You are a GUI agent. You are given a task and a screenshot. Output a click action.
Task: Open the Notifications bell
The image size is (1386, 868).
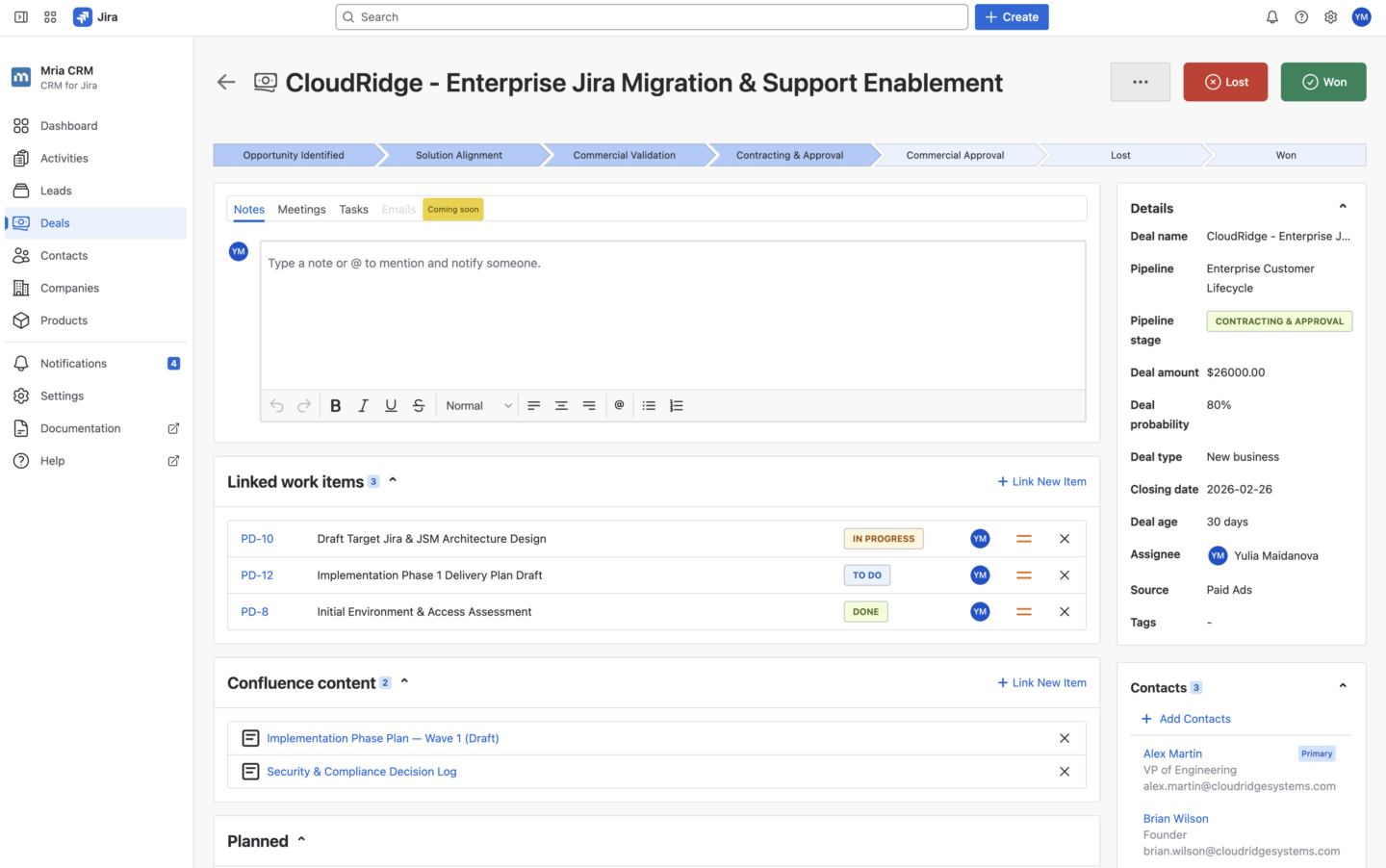tap(1271, 16)
